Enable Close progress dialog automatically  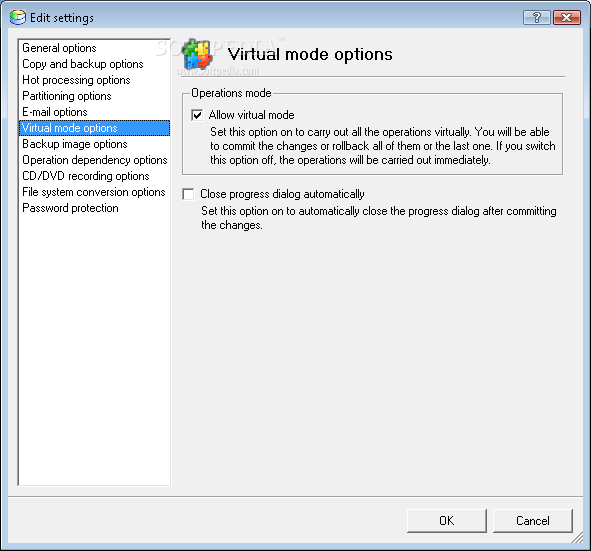tap(188, 194)
